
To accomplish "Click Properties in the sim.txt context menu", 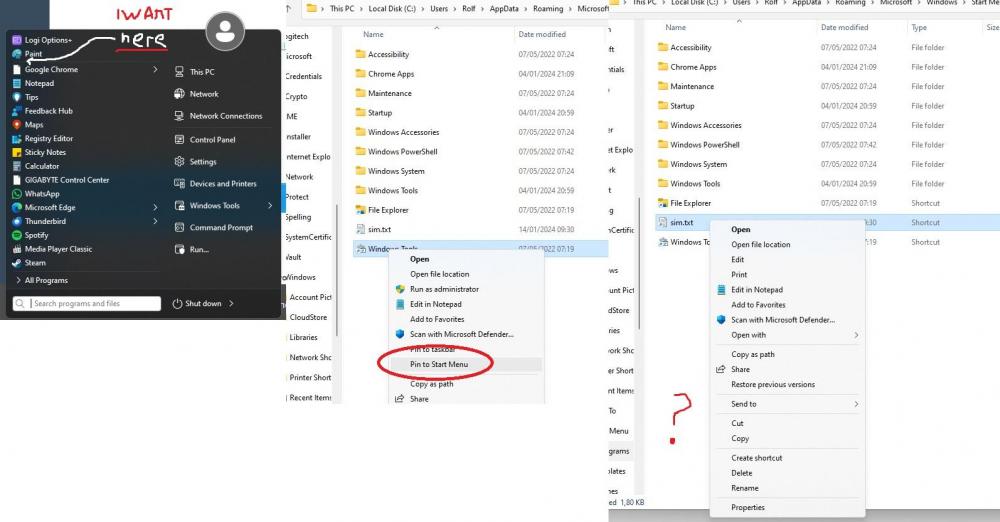I will pos(747,507).
